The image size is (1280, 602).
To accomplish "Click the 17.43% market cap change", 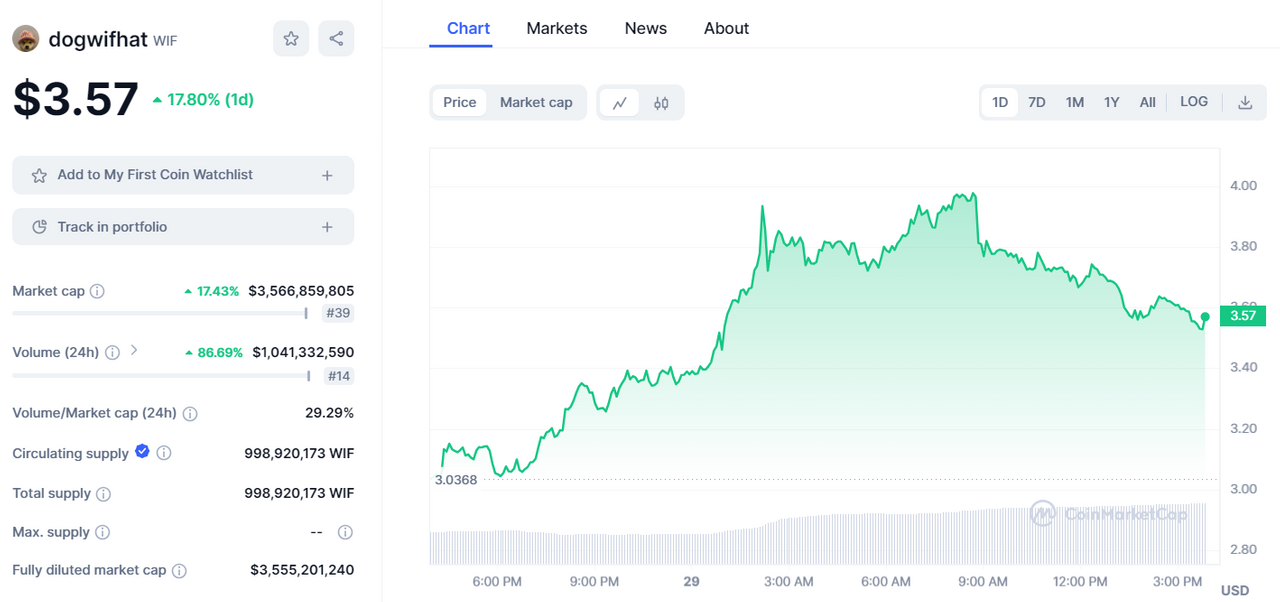I will click(211, 291).
